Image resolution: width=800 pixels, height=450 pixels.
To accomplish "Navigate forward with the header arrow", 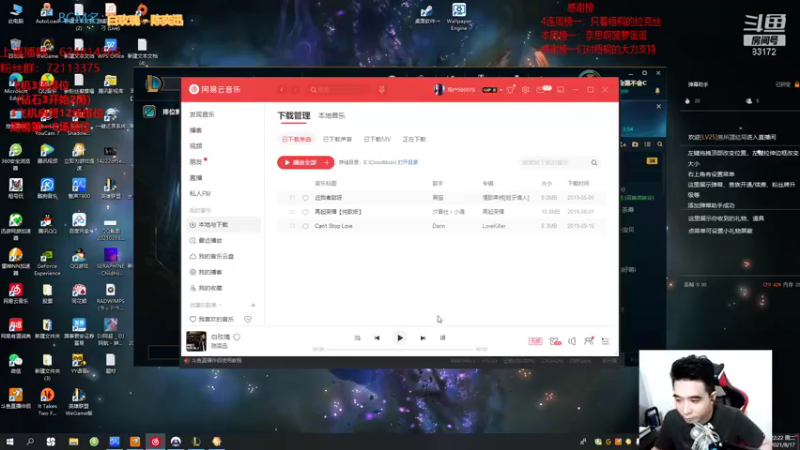I will pyautogui.click(x=295, y=90).
